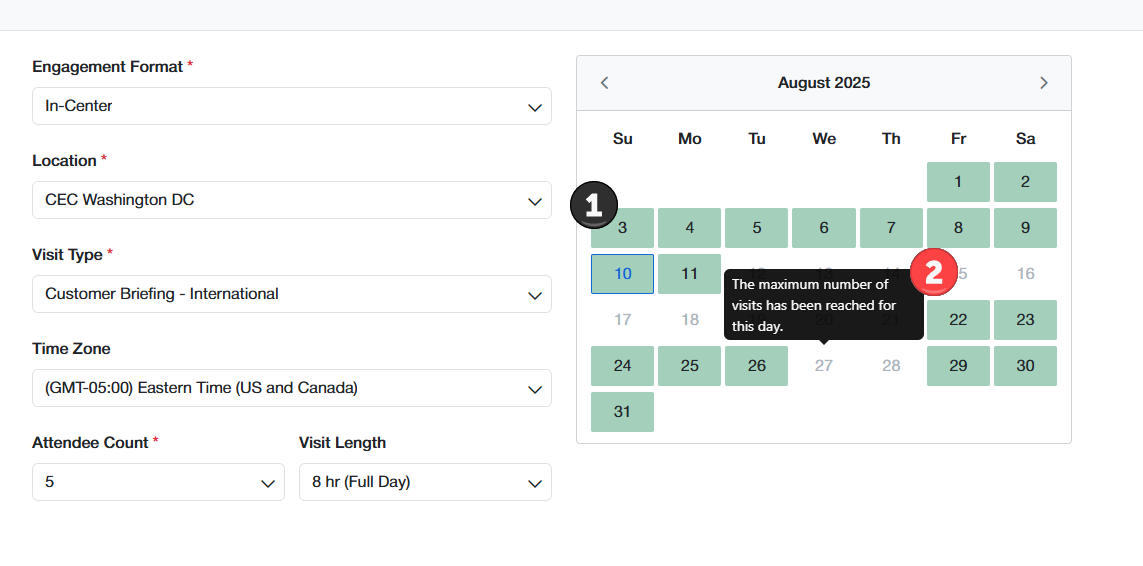The width and height of the screenshot is (1143, 566).
Task: Select August 26 available date
Action: pos(756,366)
